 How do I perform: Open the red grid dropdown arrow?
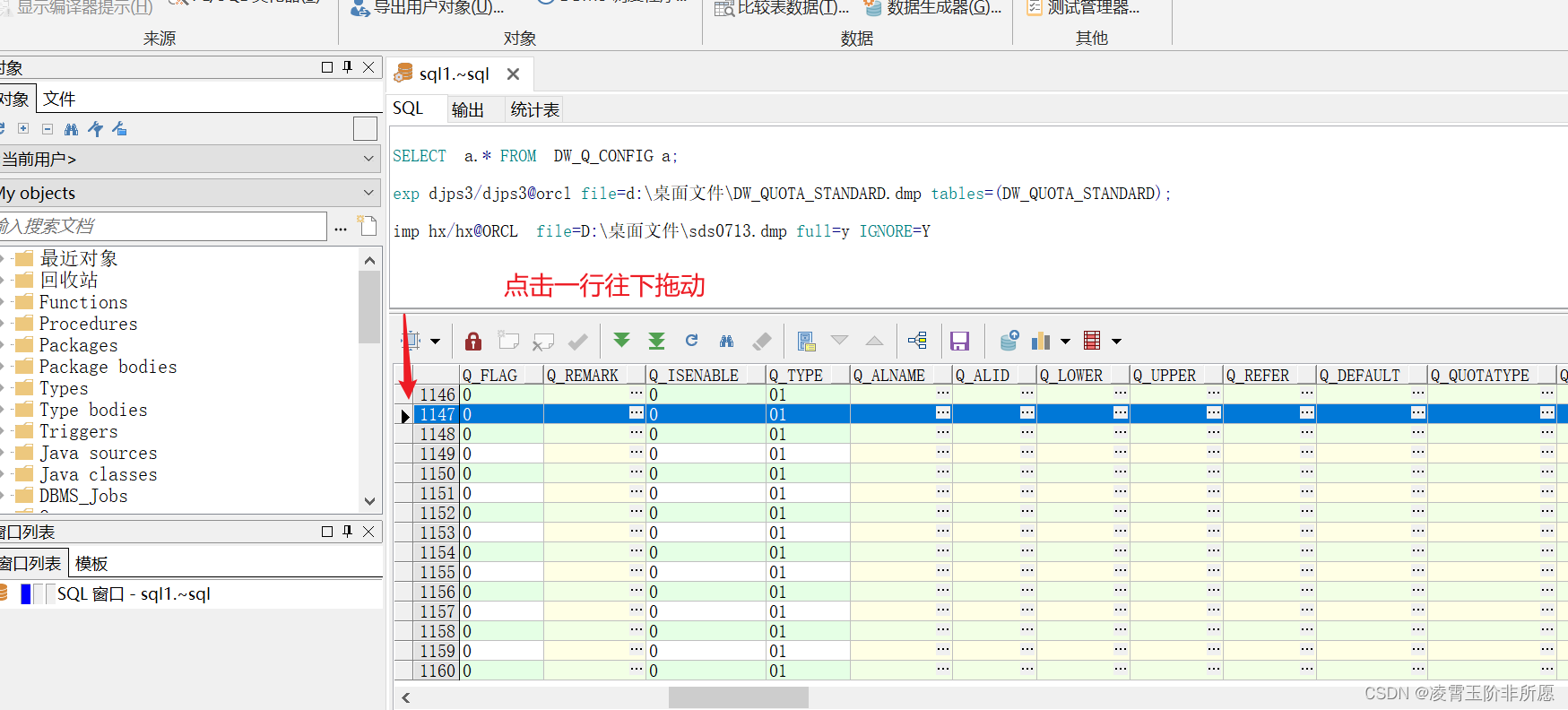tap(1117, 342)
